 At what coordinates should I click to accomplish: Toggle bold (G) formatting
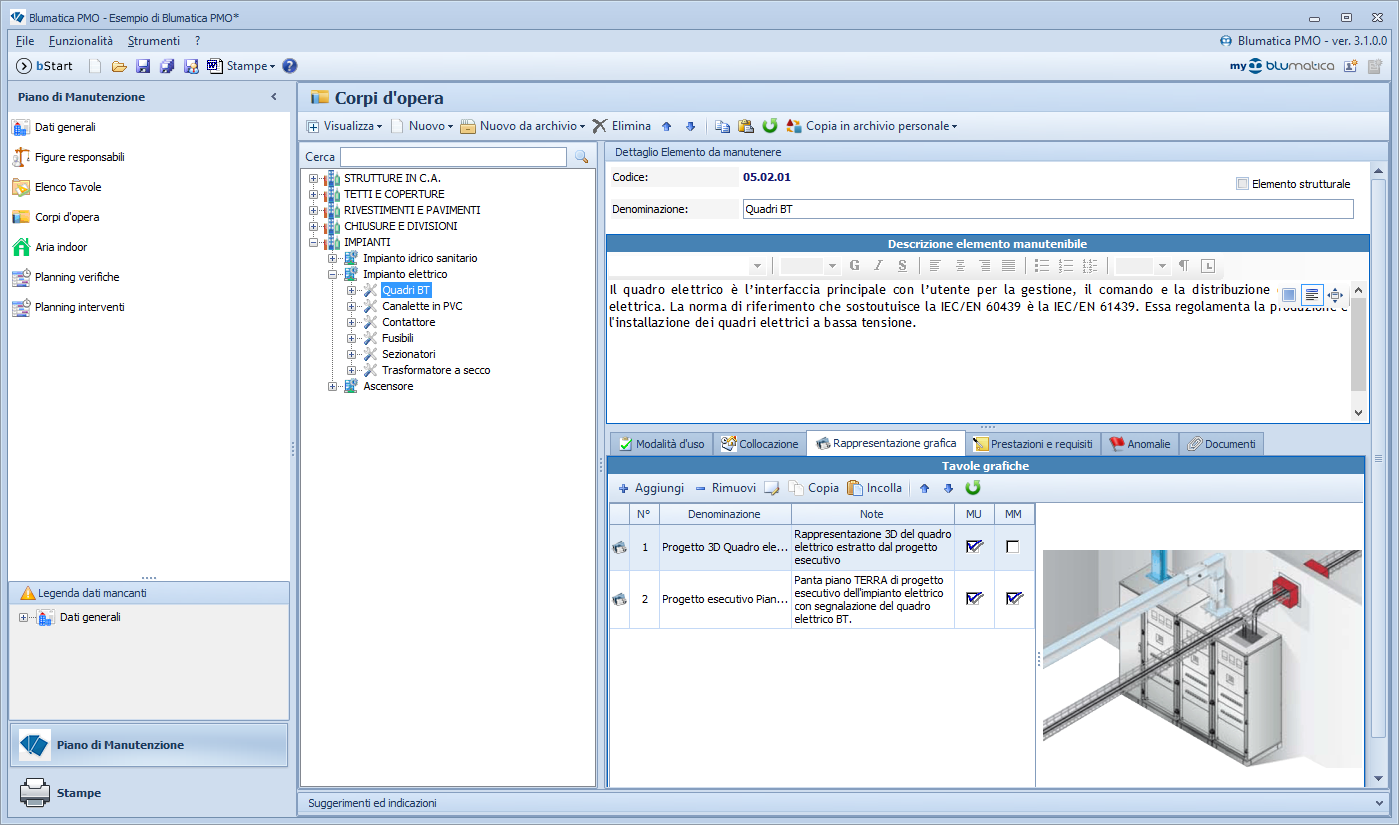854,266
